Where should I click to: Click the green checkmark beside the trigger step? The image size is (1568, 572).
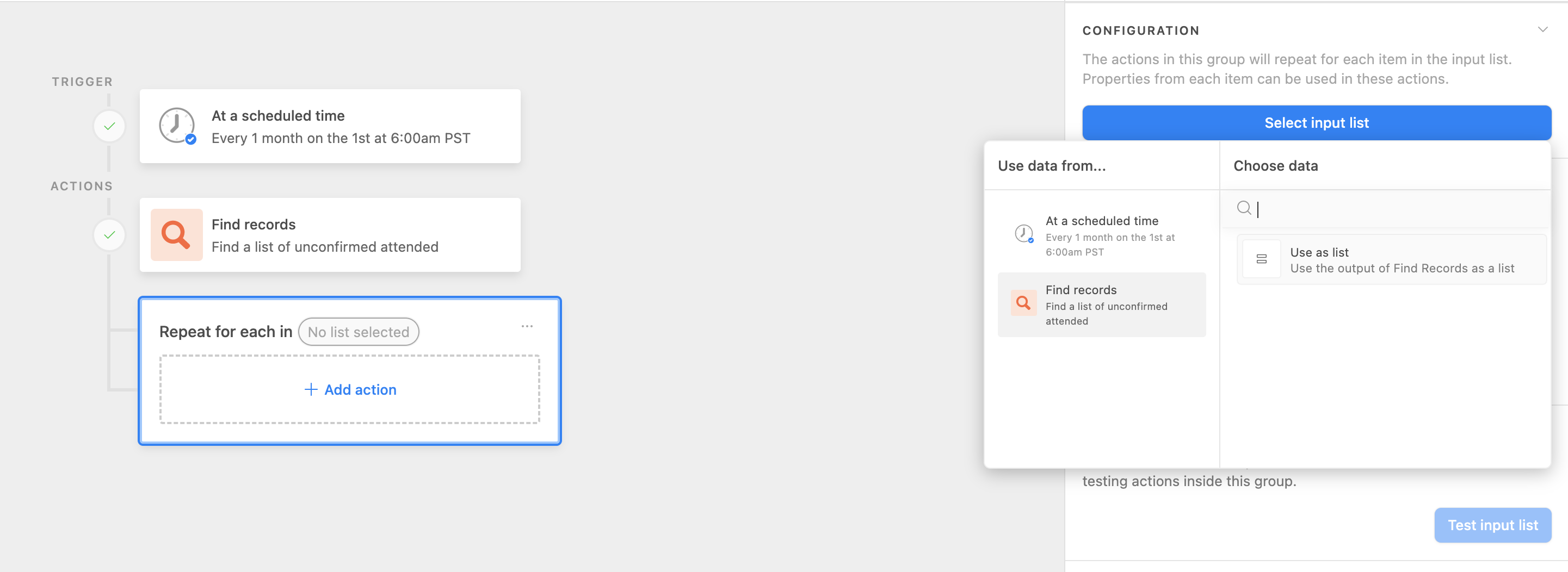(x=109, y=127)
